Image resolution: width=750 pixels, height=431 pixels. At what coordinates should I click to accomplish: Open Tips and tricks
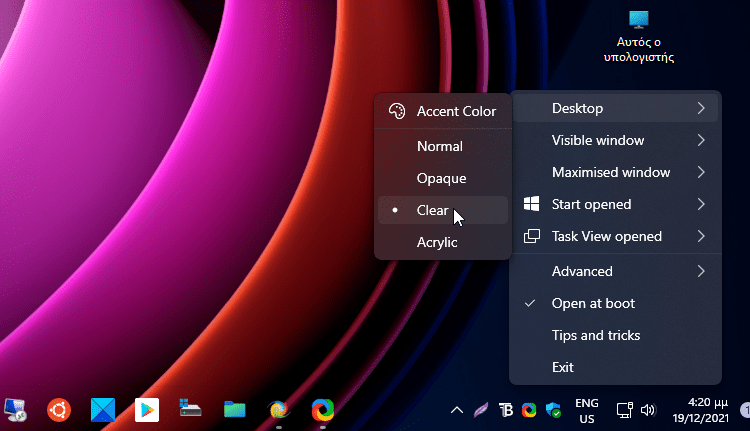tap(615, 335)
